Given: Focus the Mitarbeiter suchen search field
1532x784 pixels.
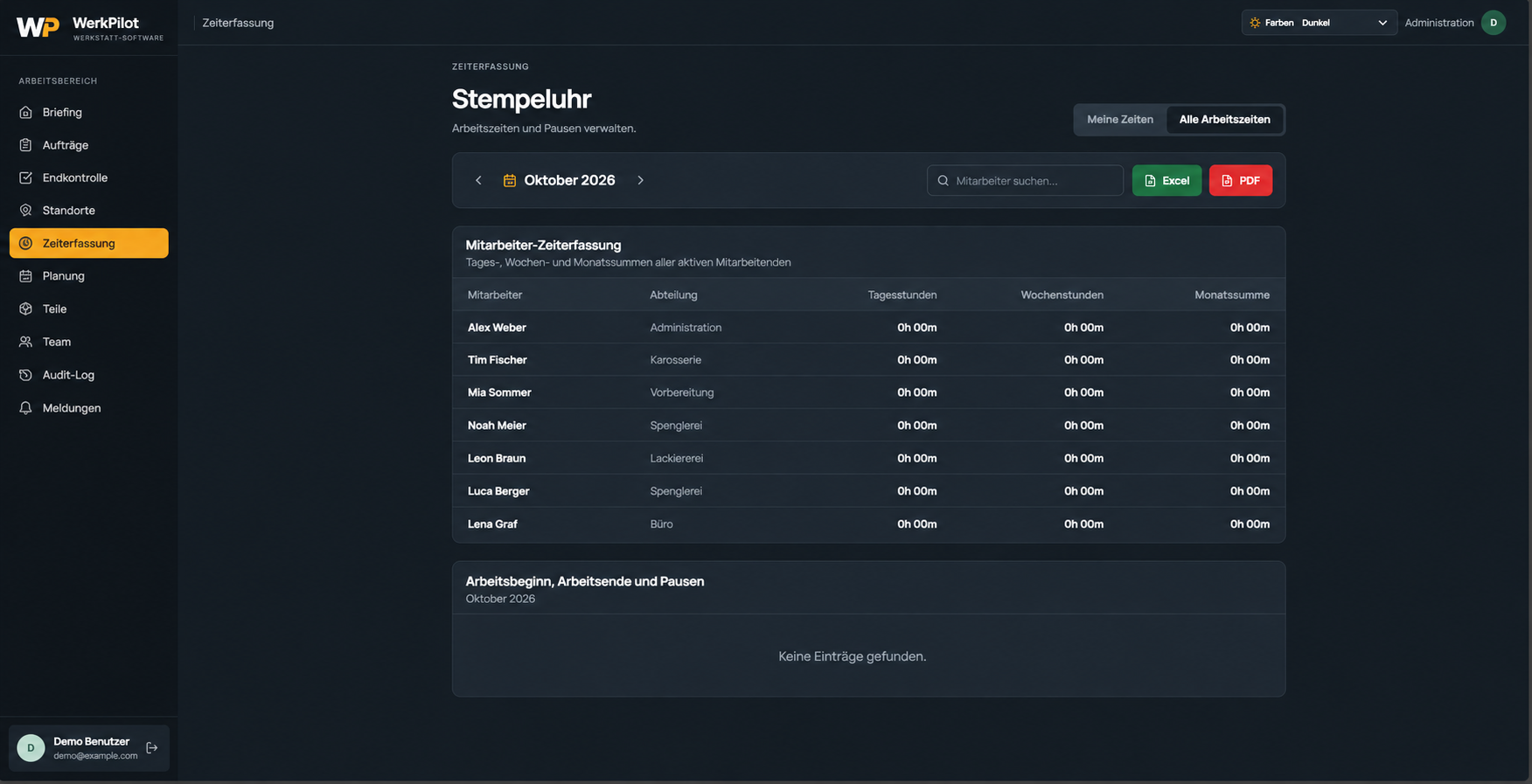Looking at the screenshot, I should (1025, 181).
